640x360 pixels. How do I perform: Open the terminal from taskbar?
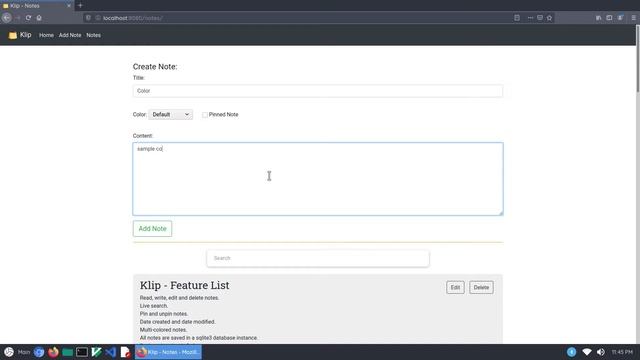coord(82,352)
